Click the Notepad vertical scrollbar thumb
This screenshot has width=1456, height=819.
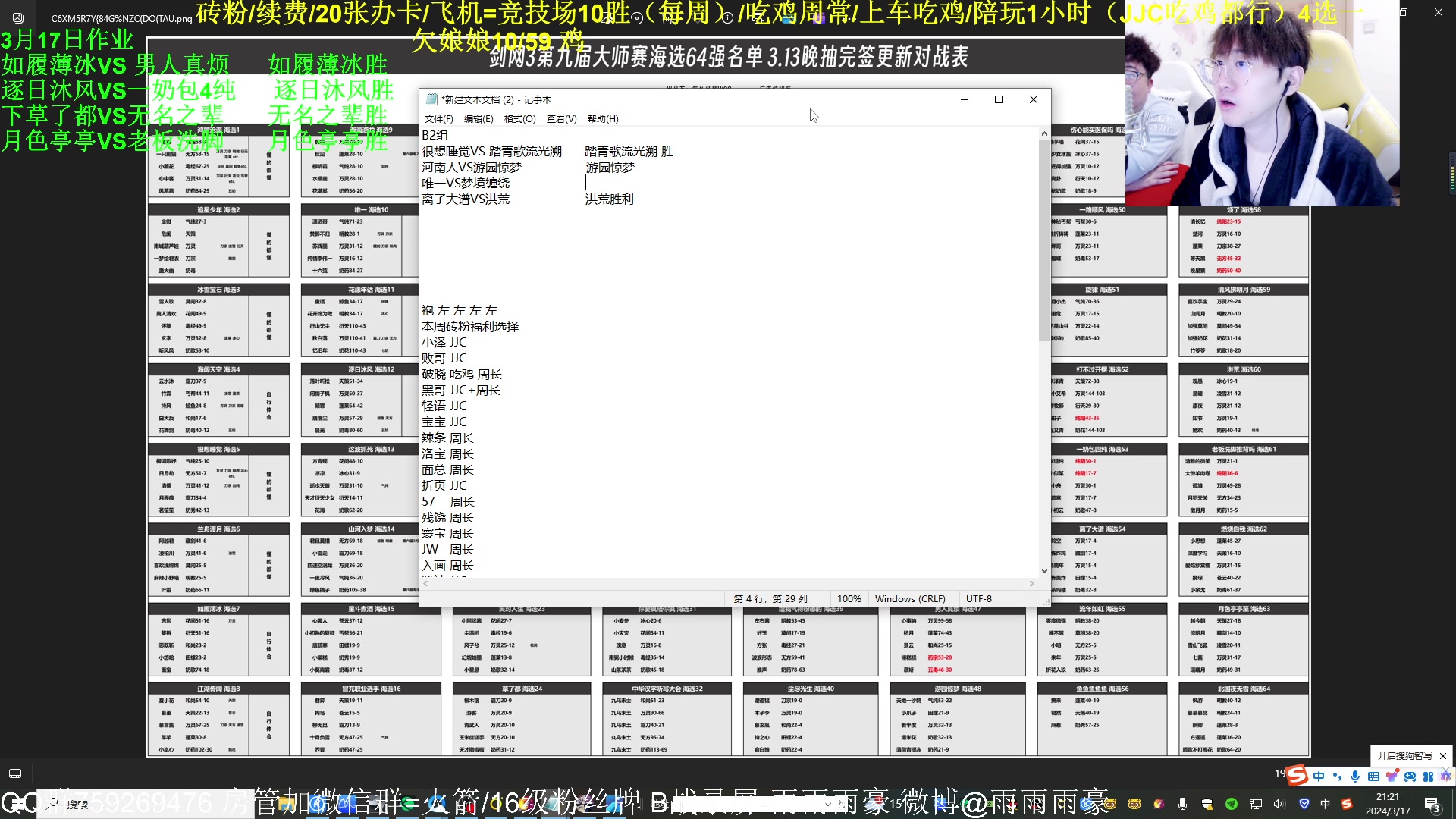pyautogui.click(x=1044, y=240)
